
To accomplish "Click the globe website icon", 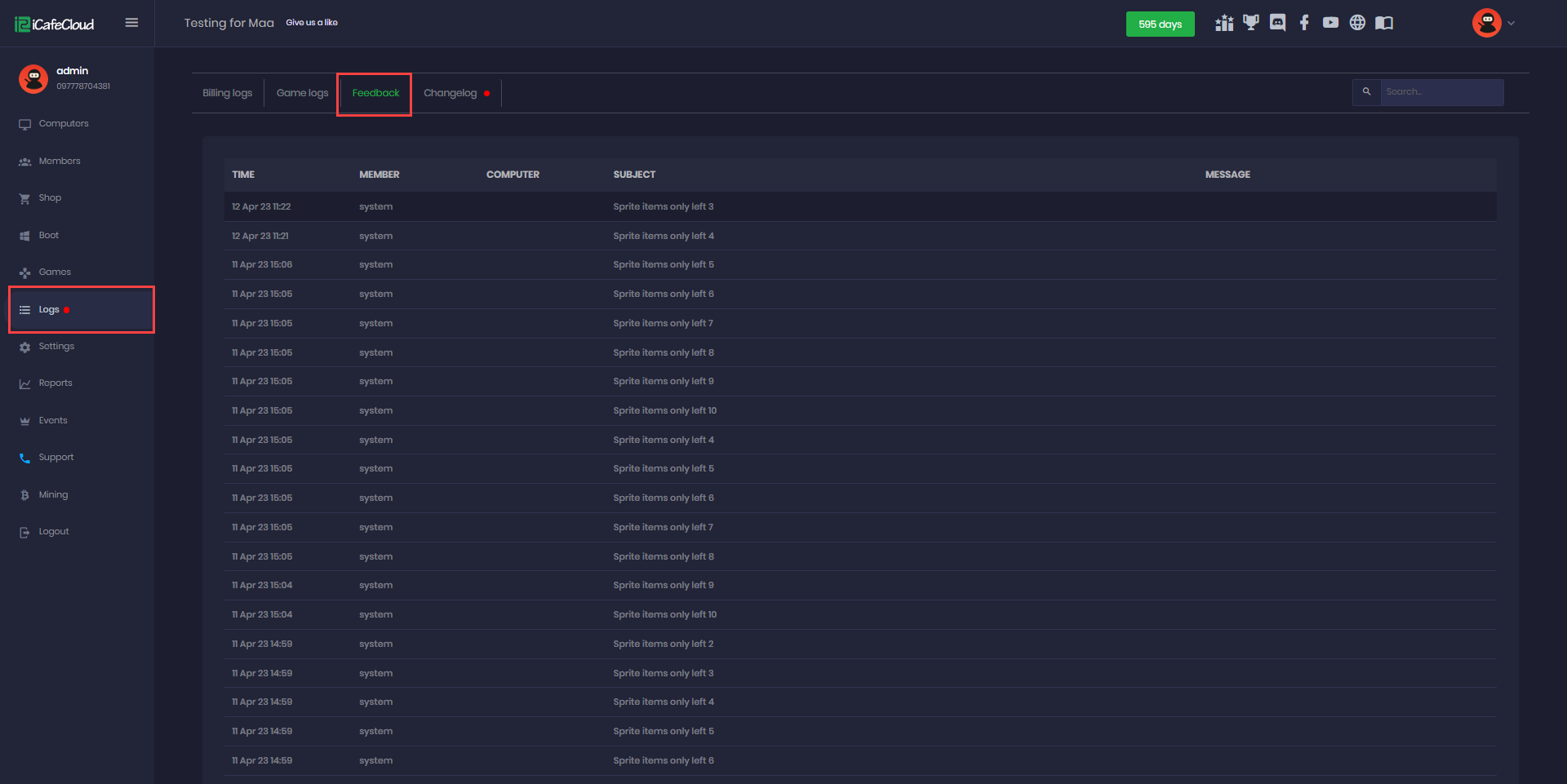I will 1357,23.
